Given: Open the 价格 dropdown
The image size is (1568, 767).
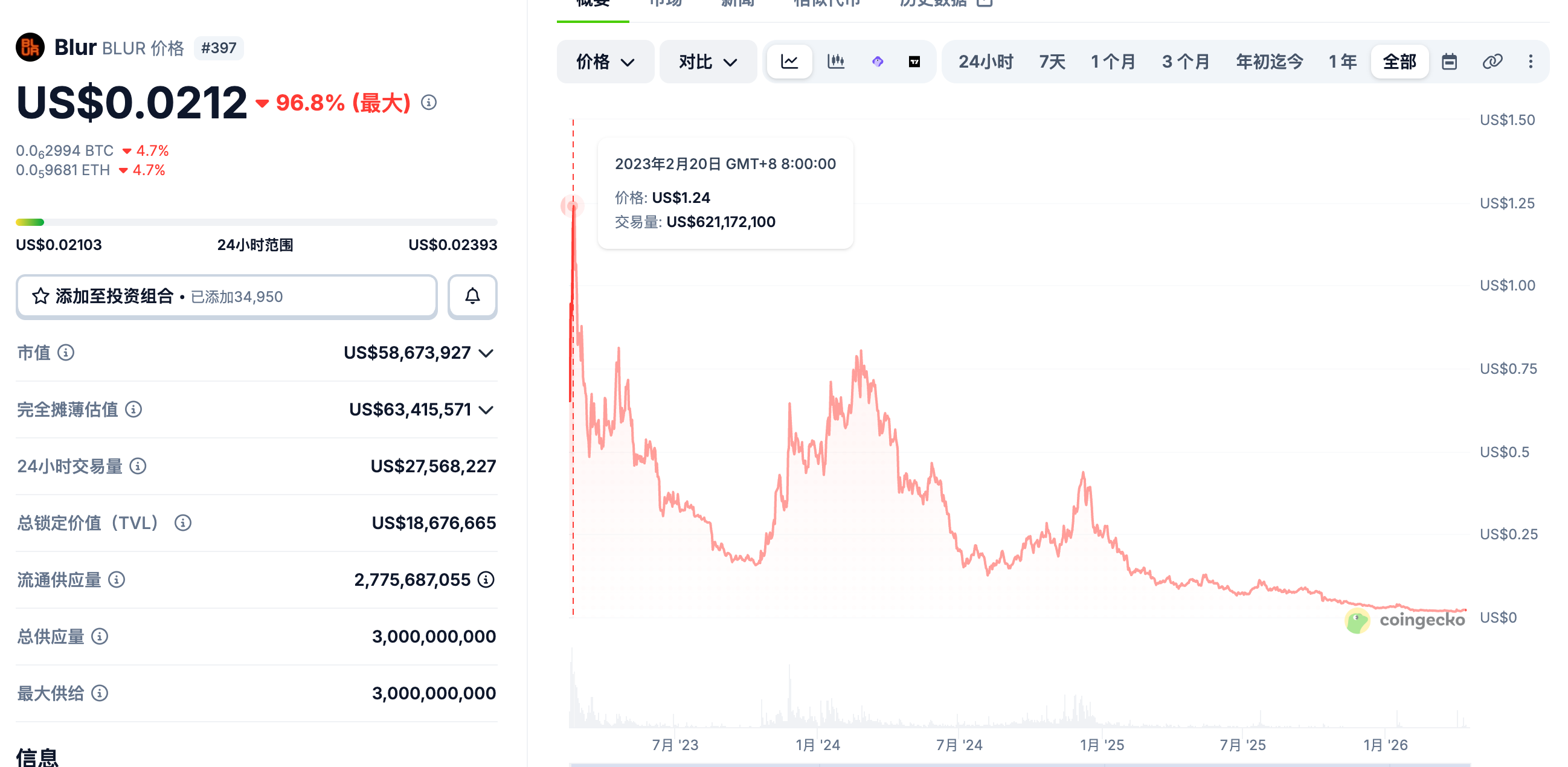Looking at the screenshot, I should click(x=605, y=62).
